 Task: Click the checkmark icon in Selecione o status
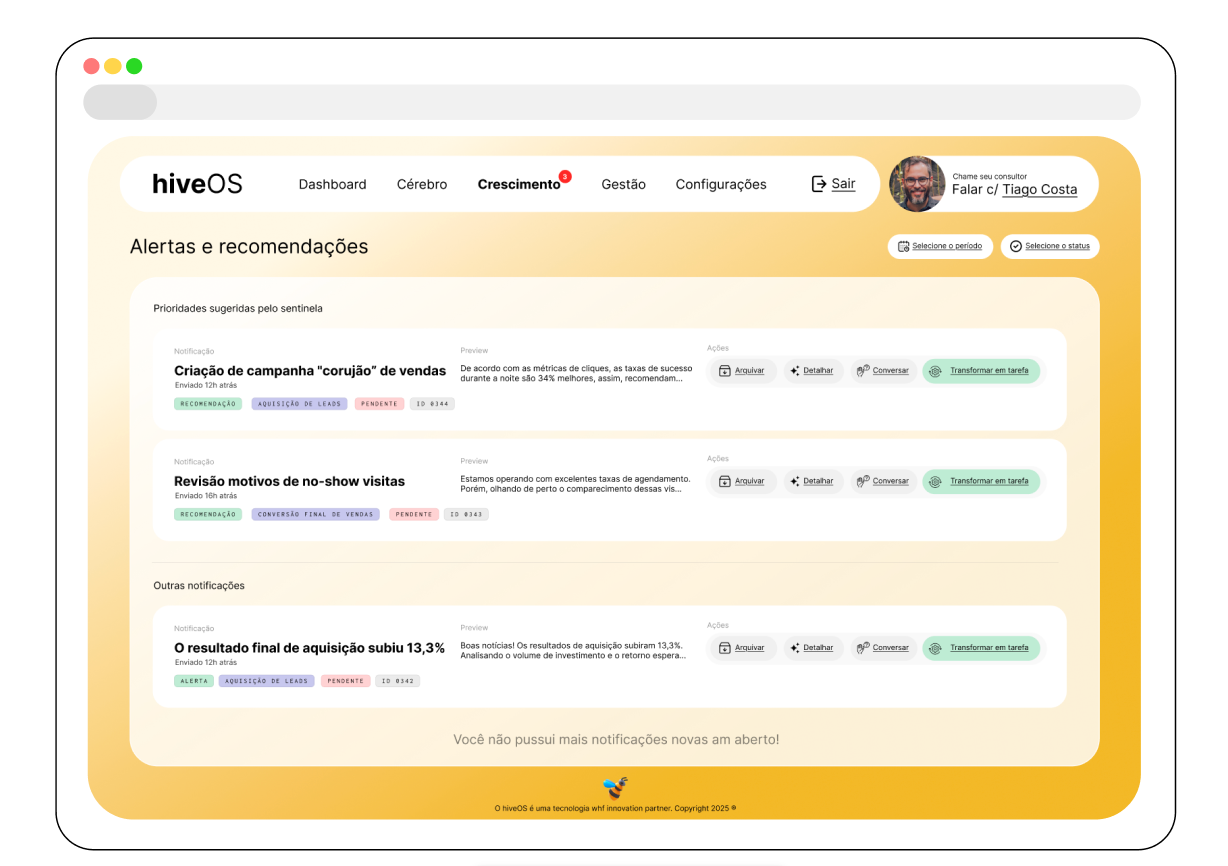(x=1015, y=246)
